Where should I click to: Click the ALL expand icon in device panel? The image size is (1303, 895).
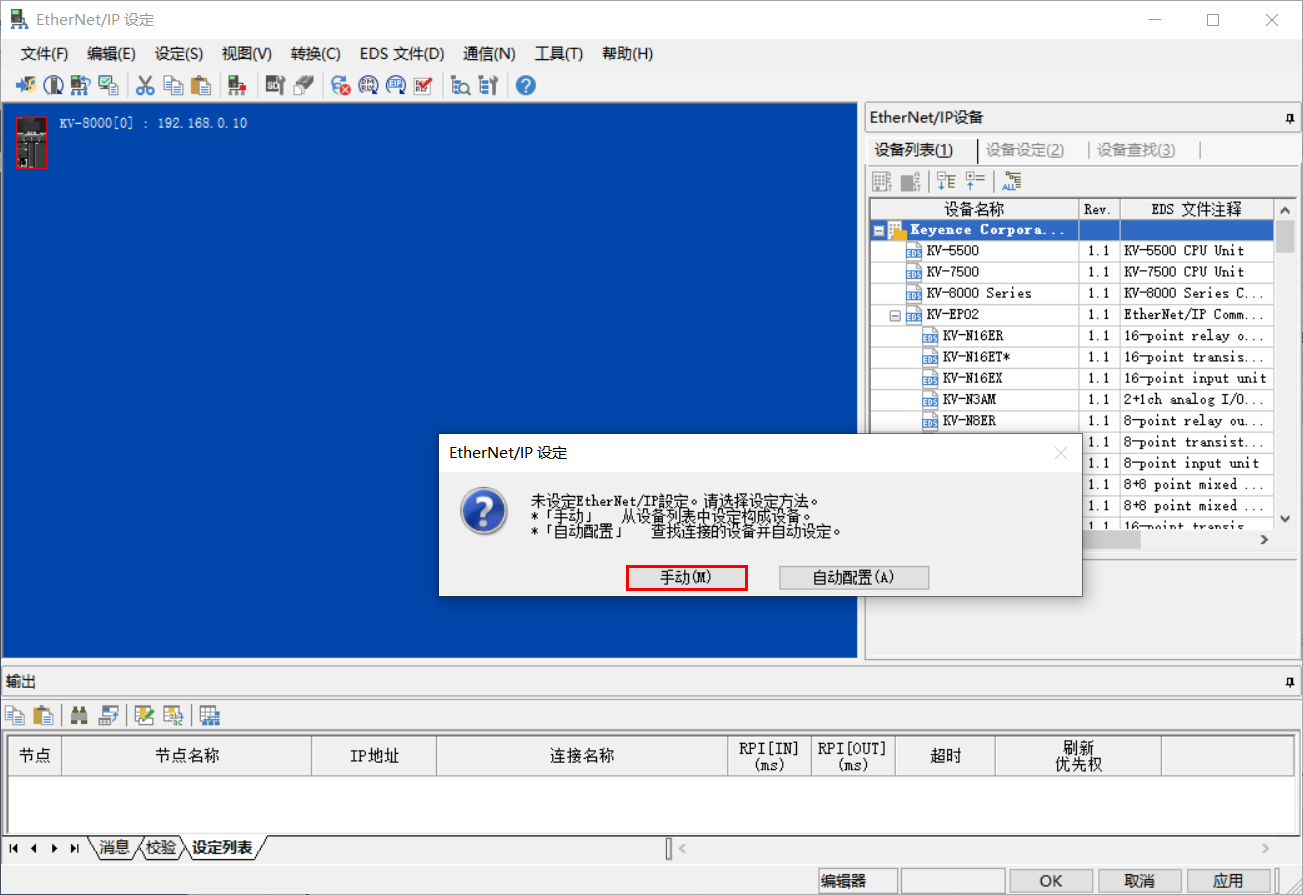click(x=1011, y=181)
